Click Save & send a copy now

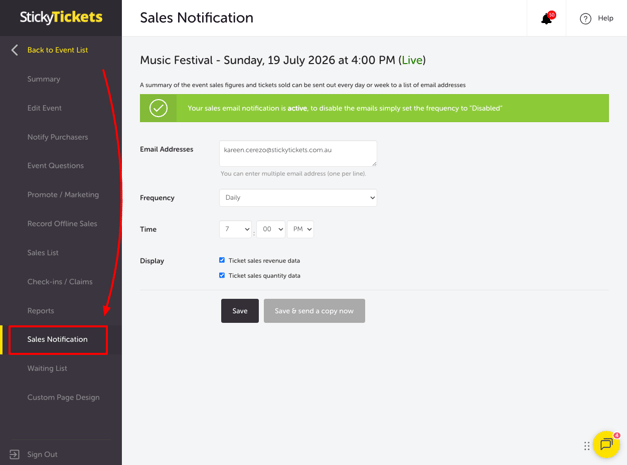314,311
